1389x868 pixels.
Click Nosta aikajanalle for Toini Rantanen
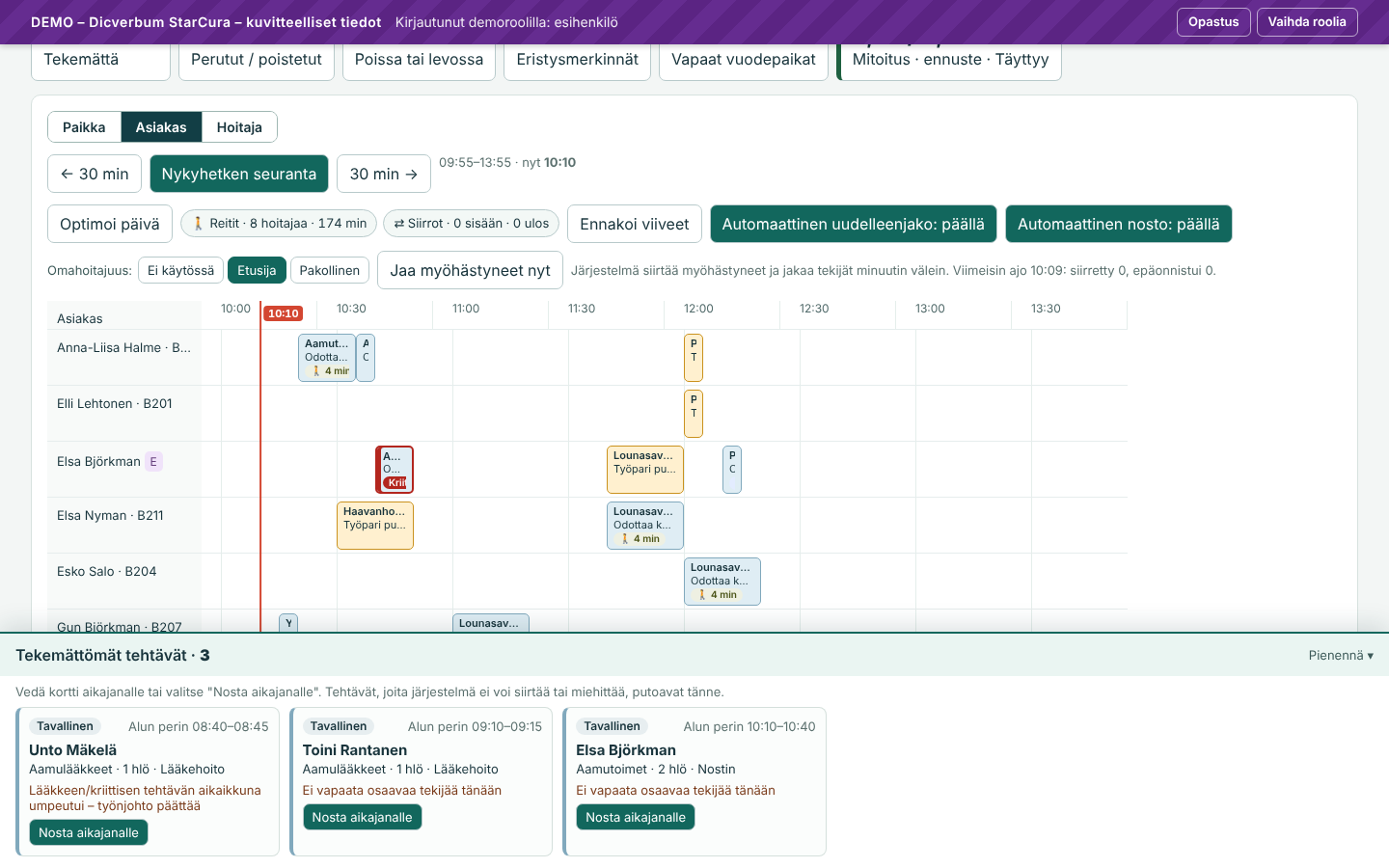click(x=362, y=818)
